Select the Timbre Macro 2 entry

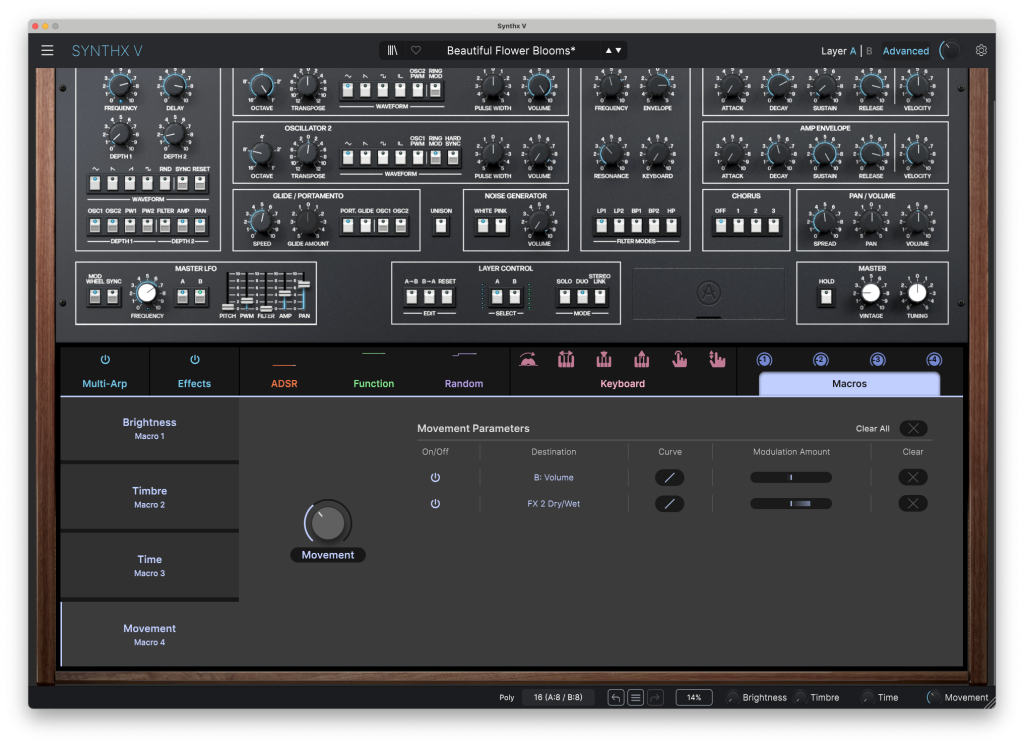coord(150,497)
